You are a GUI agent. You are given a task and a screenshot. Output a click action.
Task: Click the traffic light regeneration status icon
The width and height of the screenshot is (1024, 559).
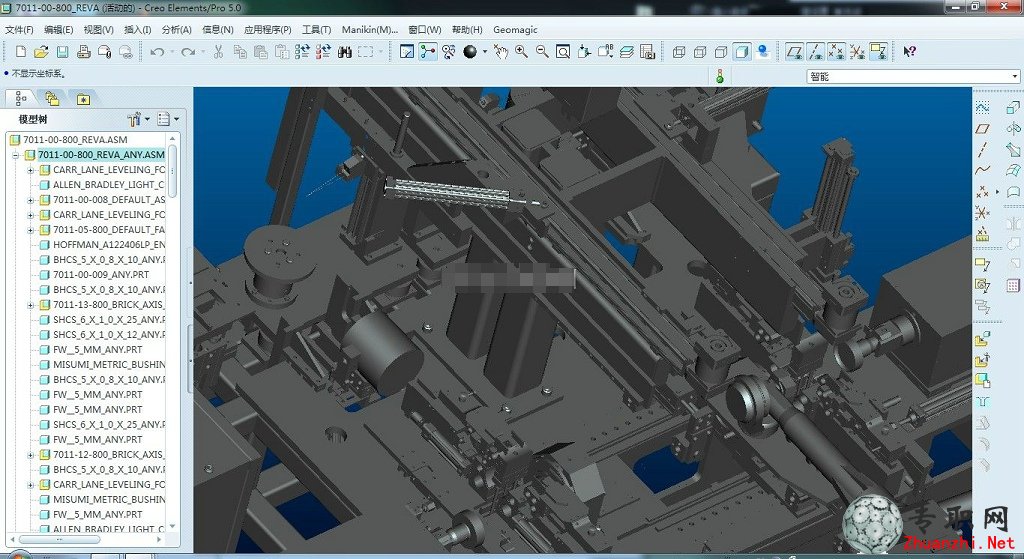coord(720,76)
